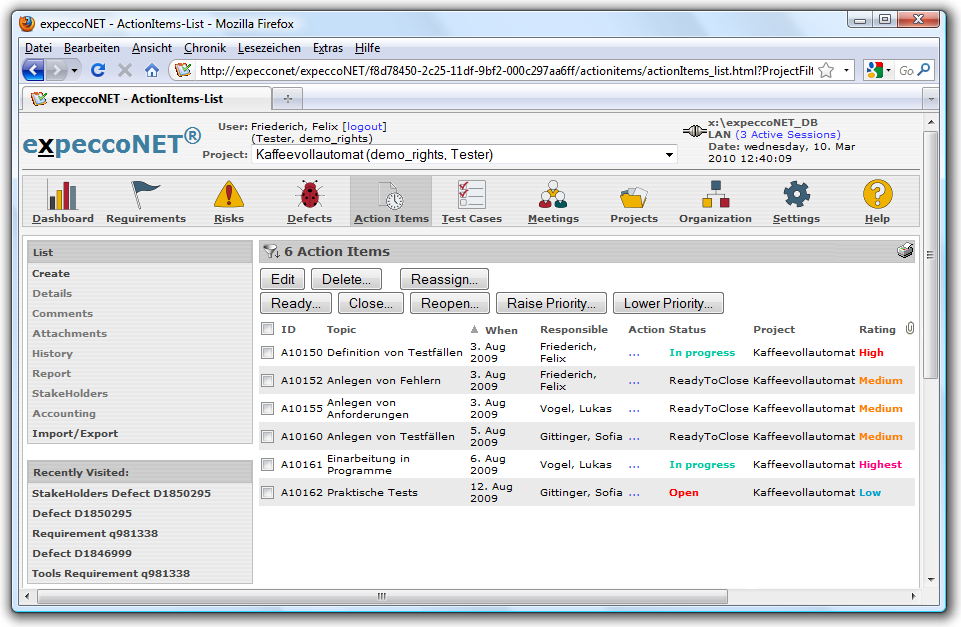Toggle the select-all checkbox in the header row

click(267, 329)
